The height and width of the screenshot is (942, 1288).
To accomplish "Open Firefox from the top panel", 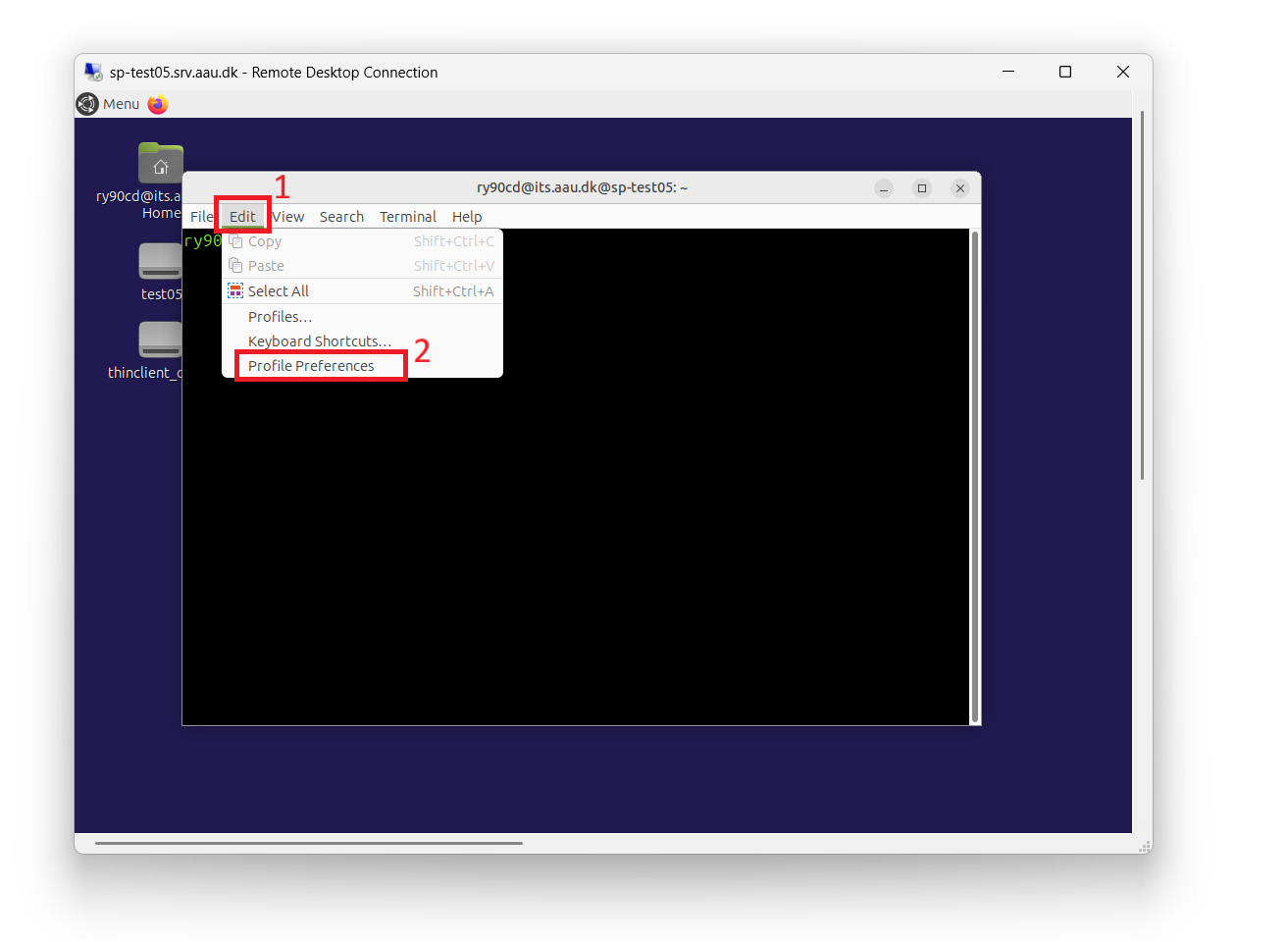I will (157, 104).
